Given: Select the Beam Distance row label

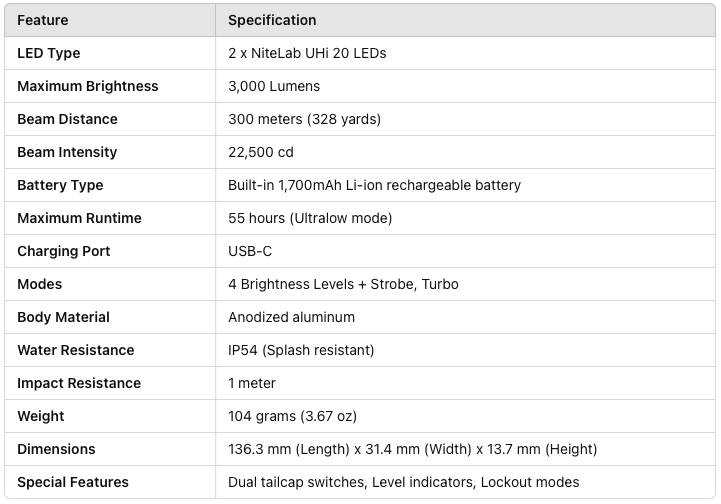Looking at the screenshot, I should click(68, 119).
